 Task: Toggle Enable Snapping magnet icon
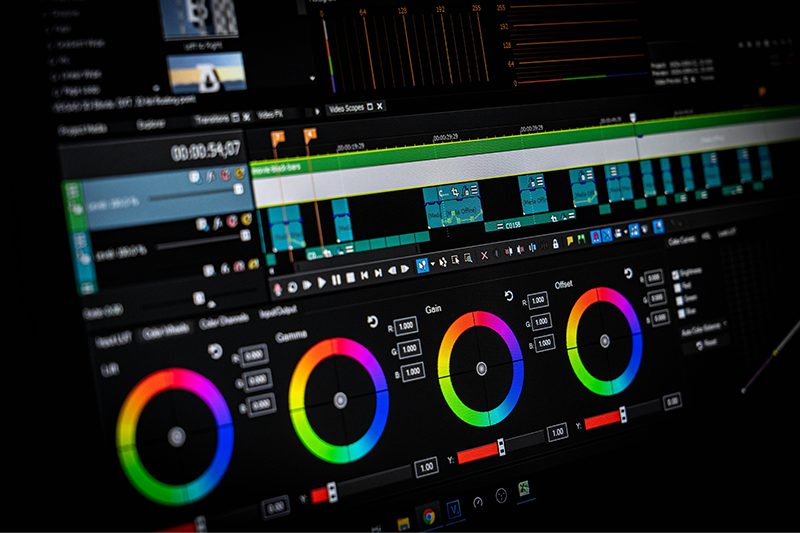pyautogui.click(x=595, y=237)
